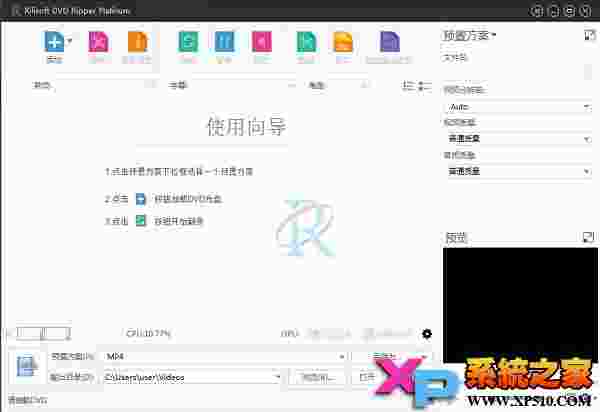This screenshot has height=412, width=600.
Task: Click the pop-out icon beside 预览
Action: (587, 237)
